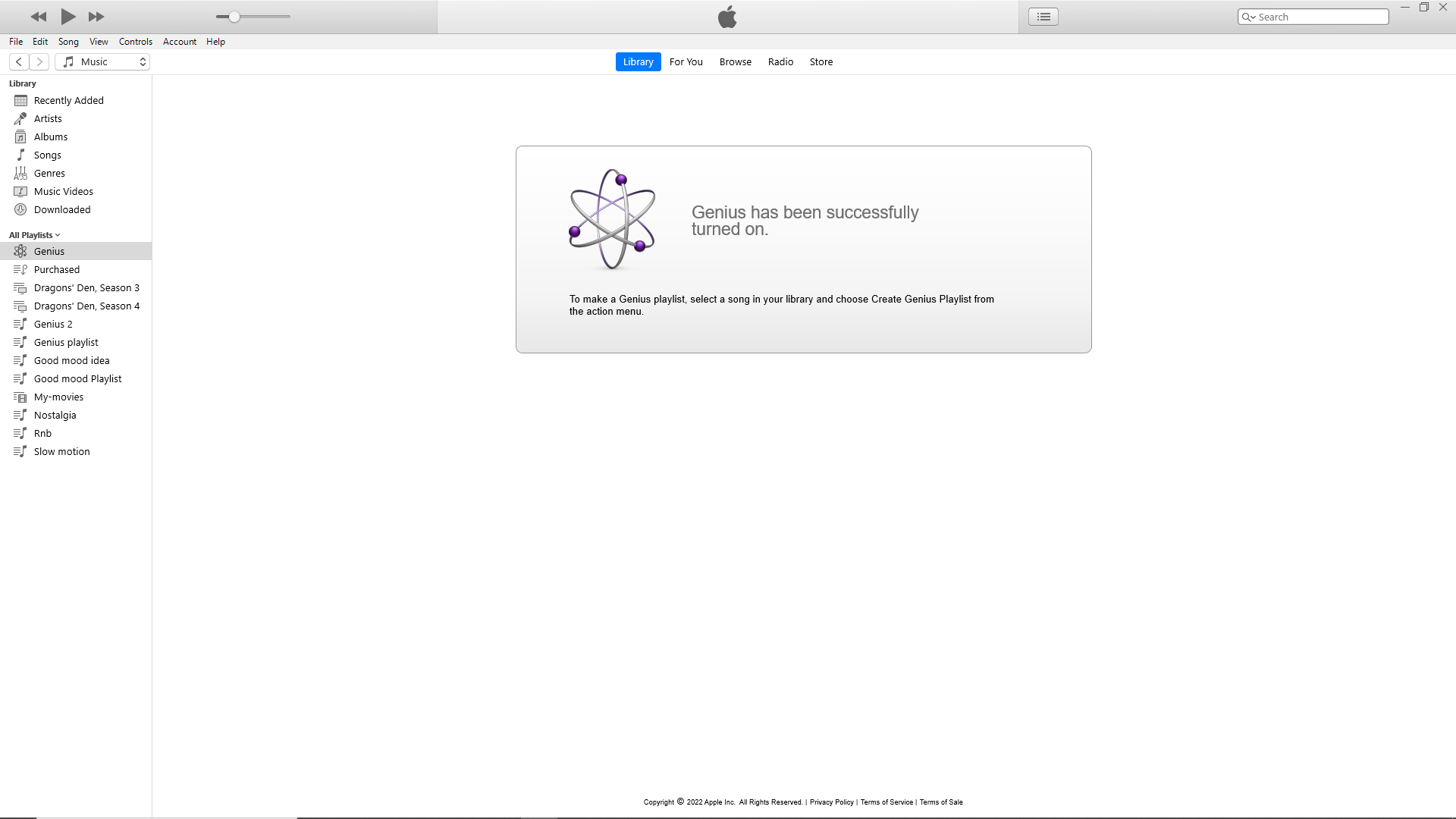This screenshot has height=819, width=1456.
Task: Click into the Search field
Action: (x=1319, y=17)
